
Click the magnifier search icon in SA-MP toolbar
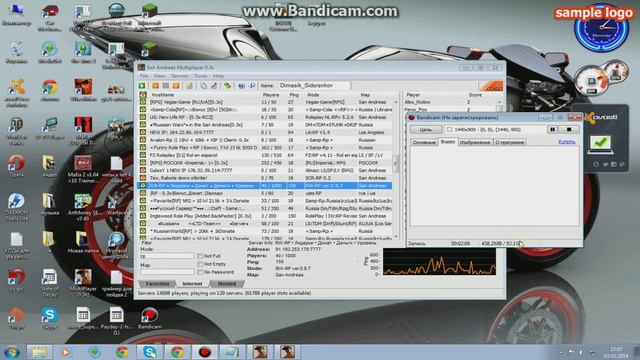tap(252, 86)
